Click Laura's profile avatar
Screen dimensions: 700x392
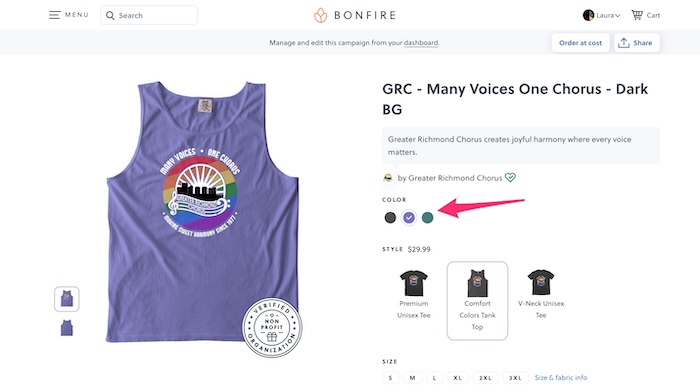click(x=588, y=15)
